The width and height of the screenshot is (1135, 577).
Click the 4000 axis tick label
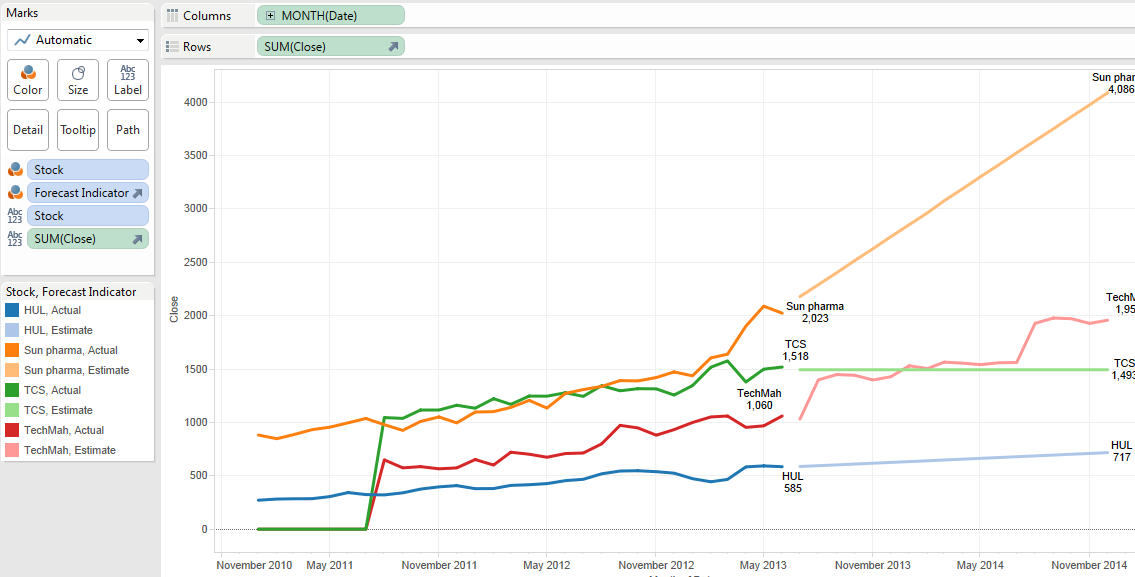click(197, 102)
